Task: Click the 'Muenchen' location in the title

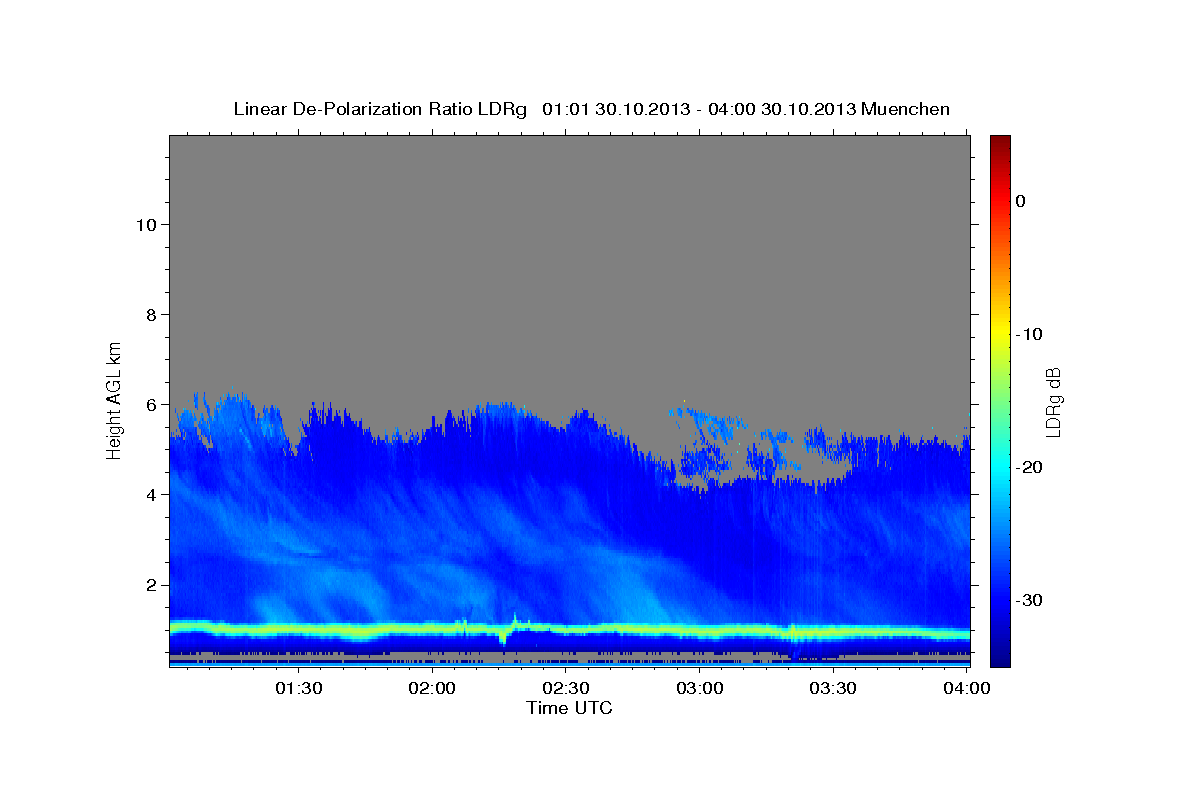Action: (x=906, y=109)
